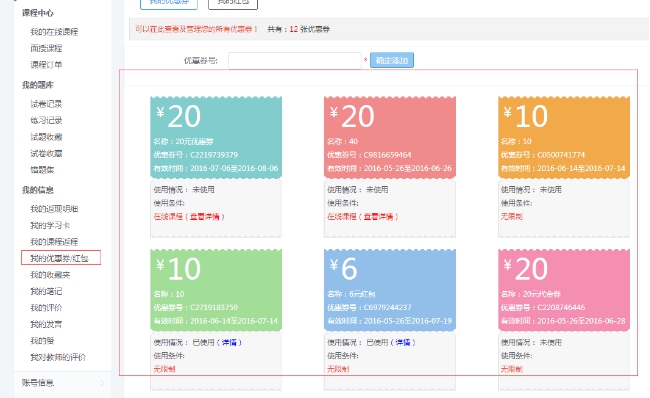This screenshot has height=398, width=650.
Task: Select 我的优惠券/红包 in the sidebar
Action: [61, 258]
